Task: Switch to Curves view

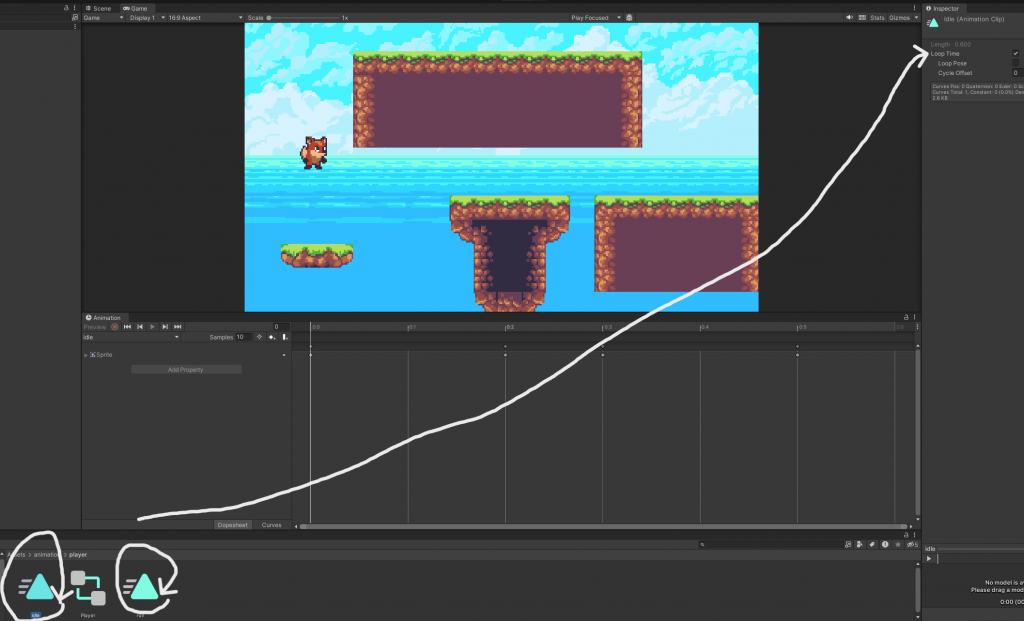Action: [272, 525]
